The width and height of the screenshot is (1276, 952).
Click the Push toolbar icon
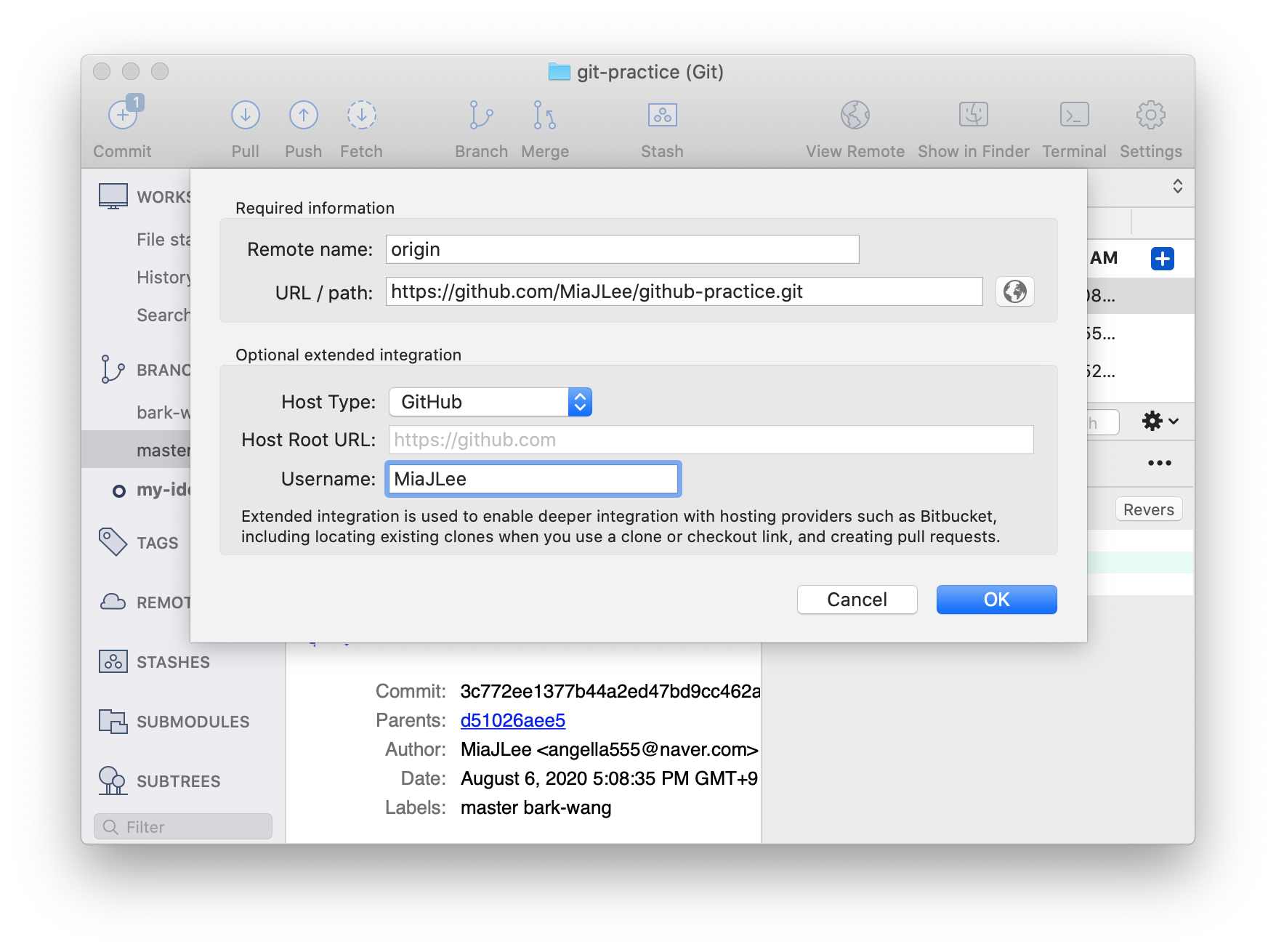pos(304,115)
